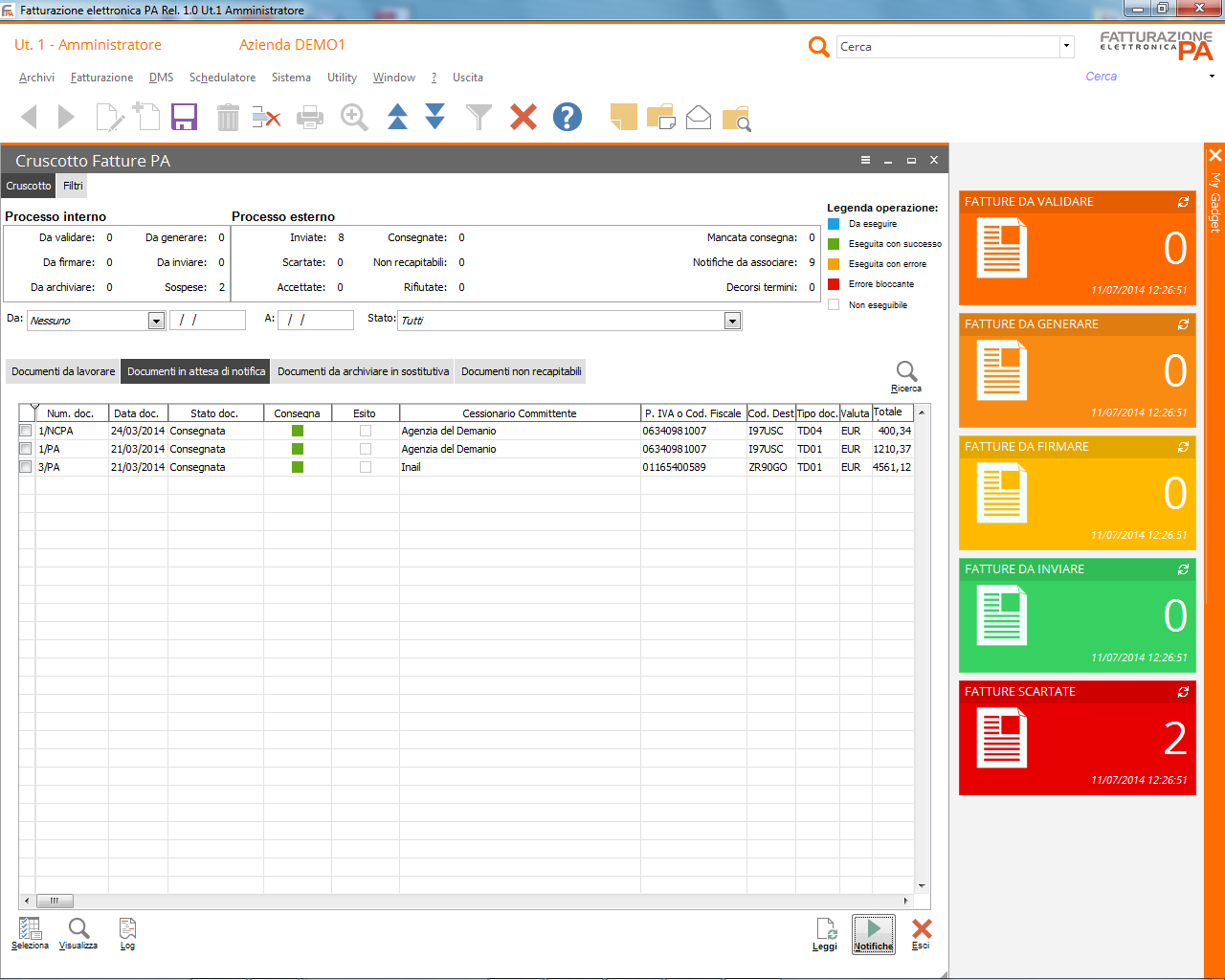Click the printer toolbar icon
This screenshot has height=980, width=1225.
coord(310,118)
